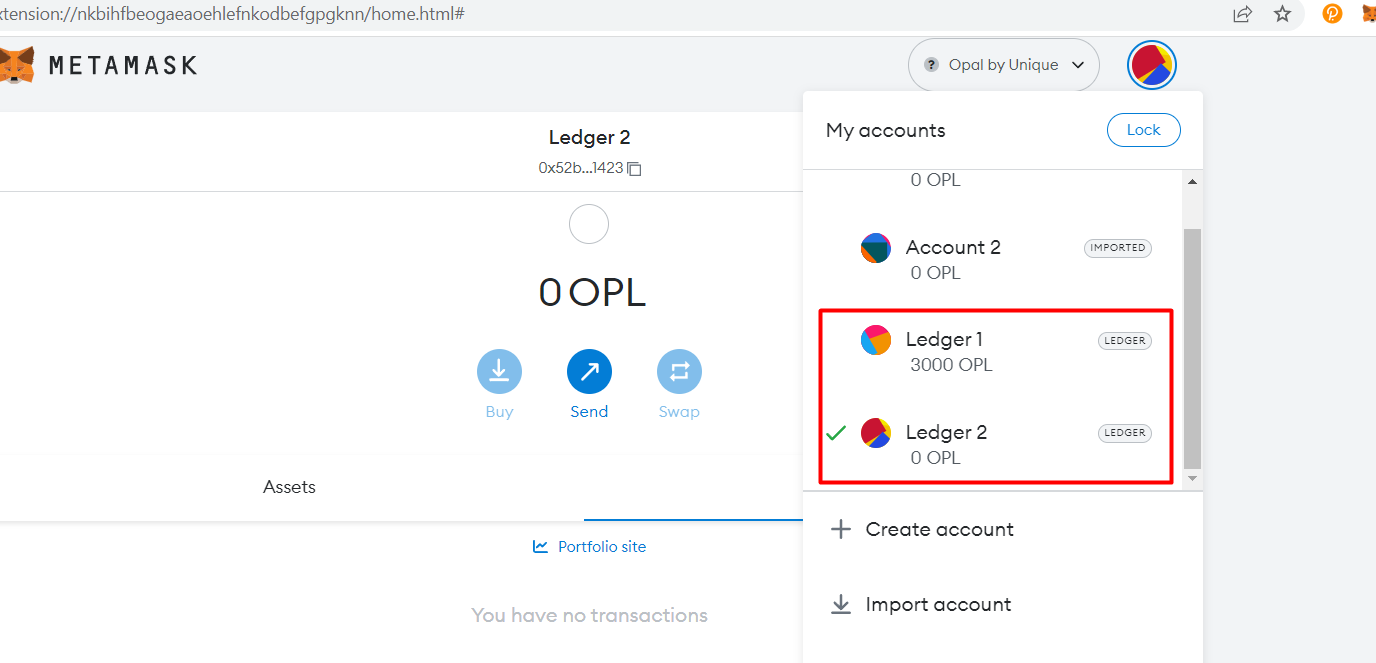Switch to the Assets tab
Viewport: 1376px width, 663px height.
[x=290, y=488]
